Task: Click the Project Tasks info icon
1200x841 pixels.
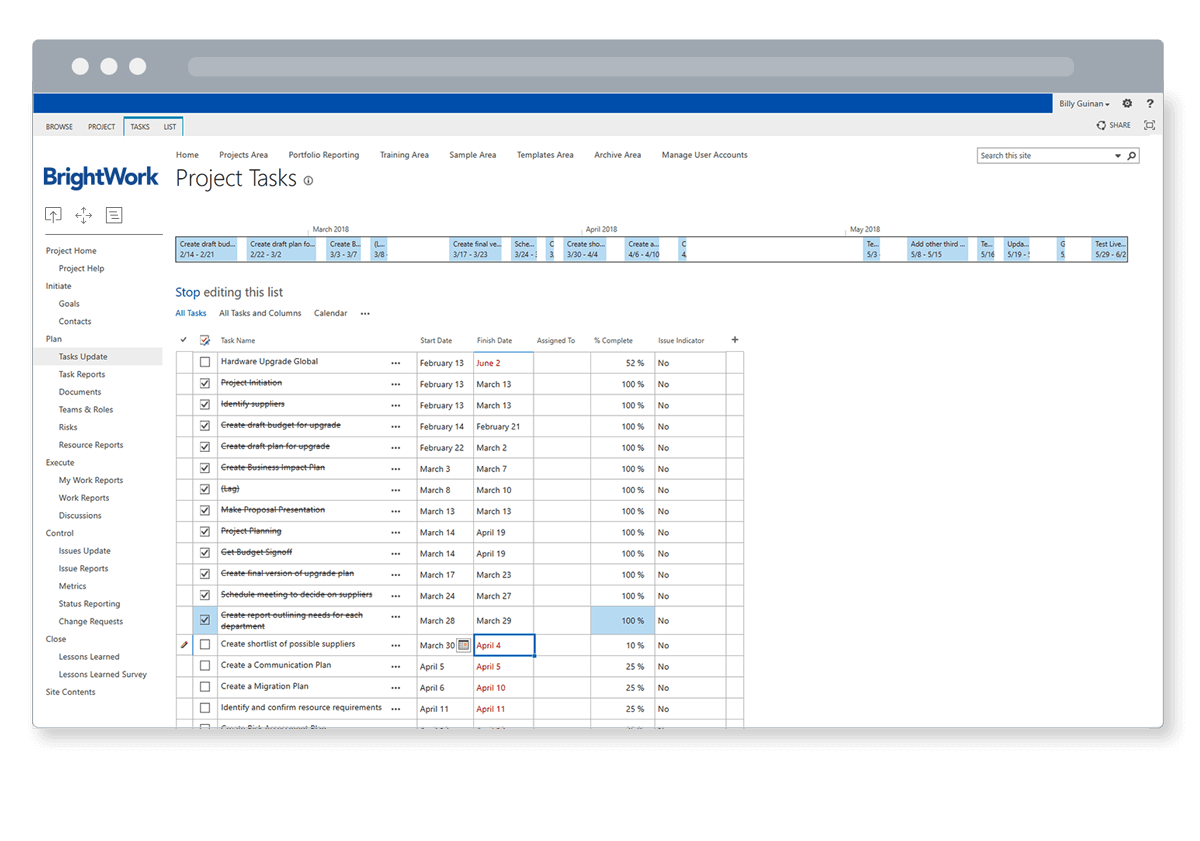Action: (308, 181)
